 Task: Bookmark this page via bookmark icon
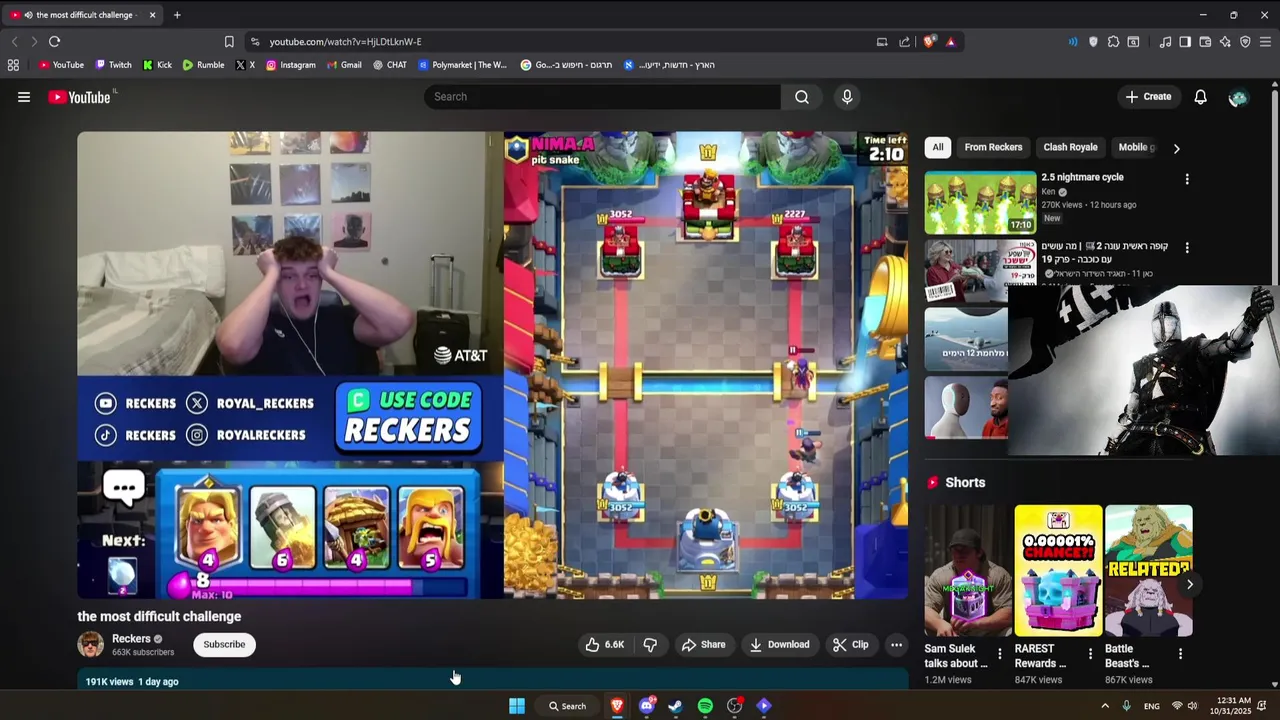(x=229, y=42)
